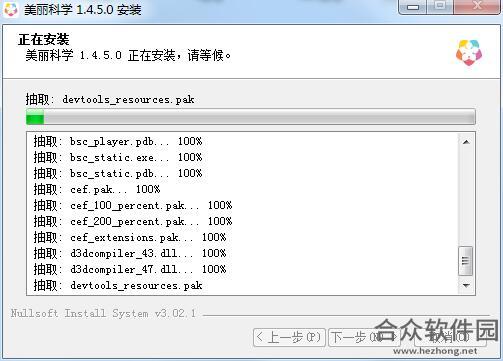Click the log scrollbar thumb
Image resolution: width=503 pixels, height=361 pixels.
click(x=465, y=261)
